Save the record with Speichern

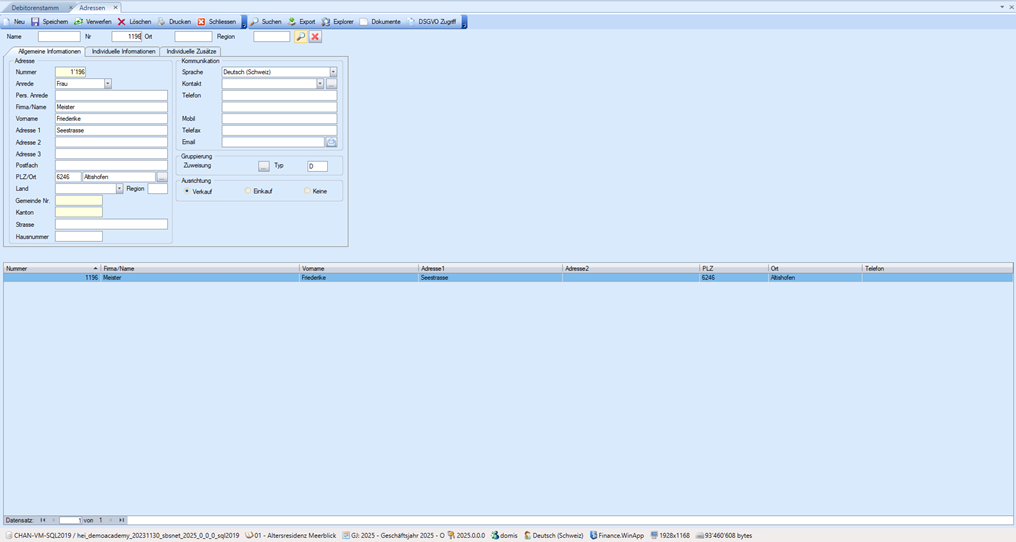49,21
